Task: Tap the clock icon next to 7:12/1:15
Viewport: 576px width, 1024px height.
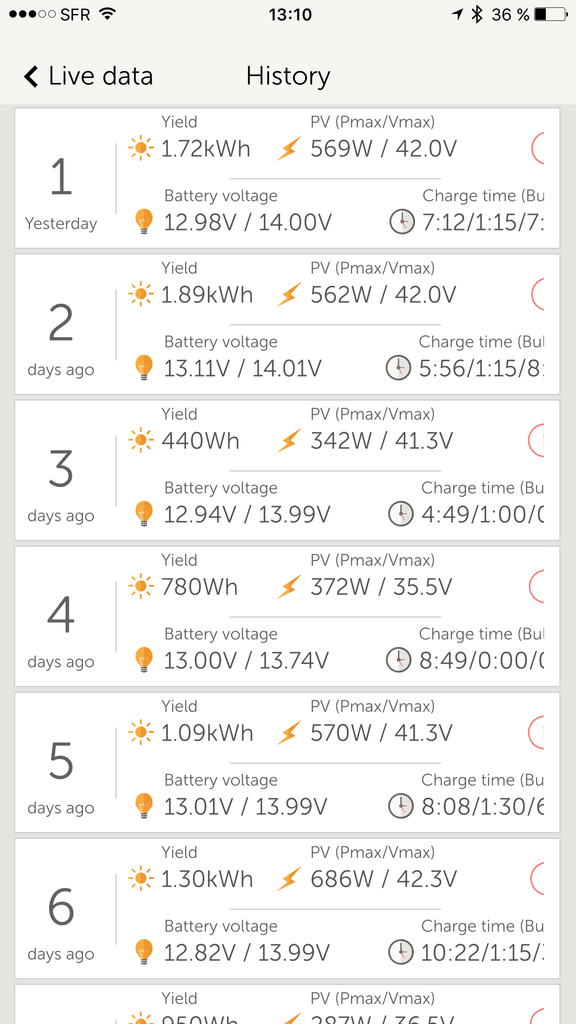Action: click(402, 221)
